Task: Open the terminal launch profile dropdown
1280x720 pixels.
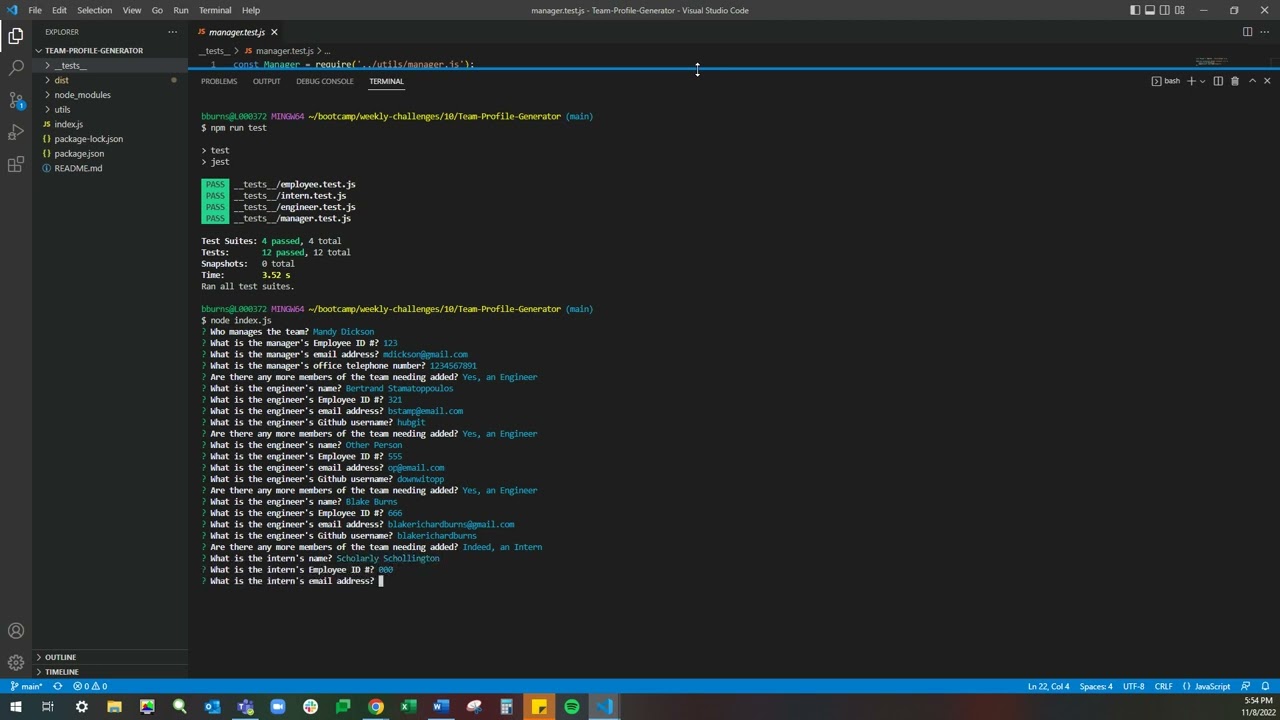Action: click(1201, 81)
